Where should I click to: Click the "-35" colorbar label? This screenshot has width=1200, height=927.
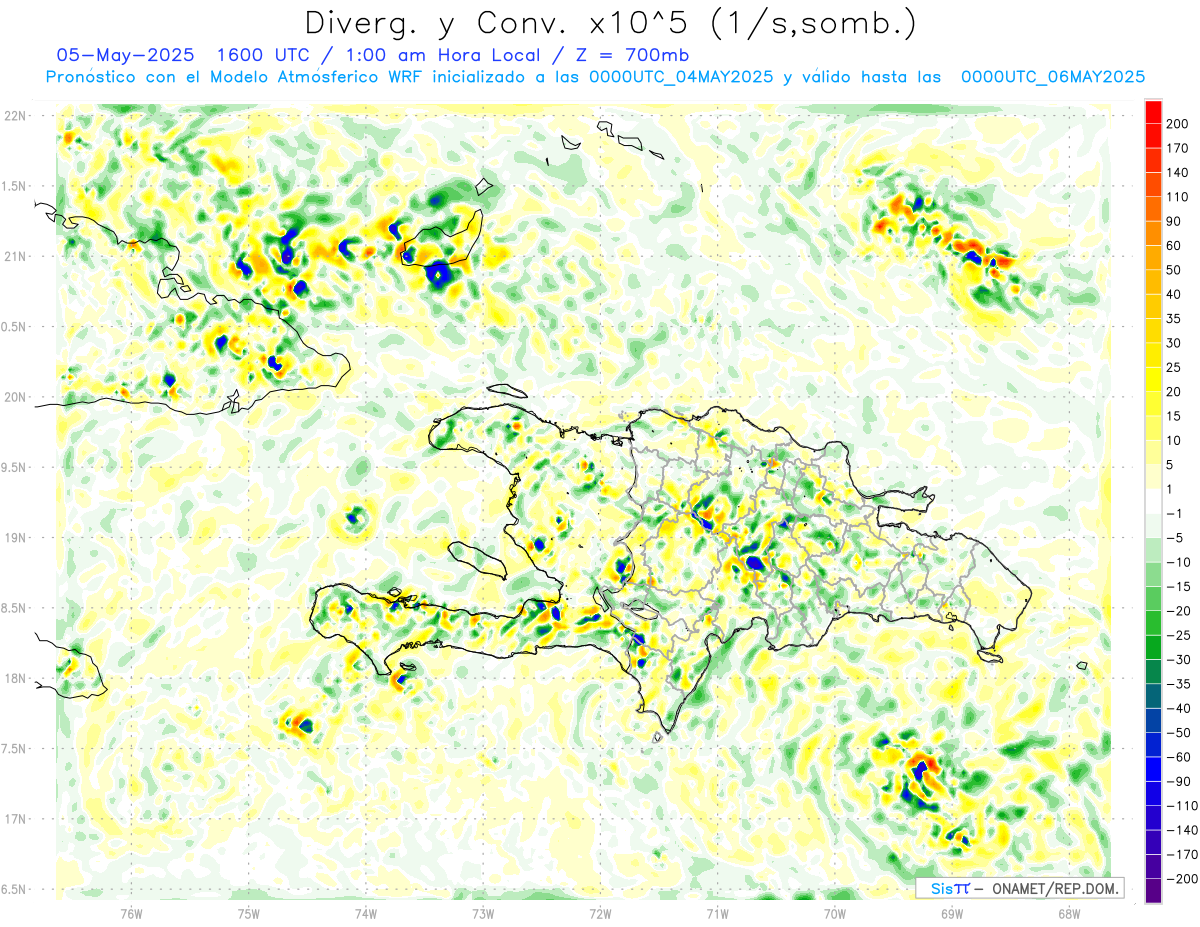(1178, 684)
